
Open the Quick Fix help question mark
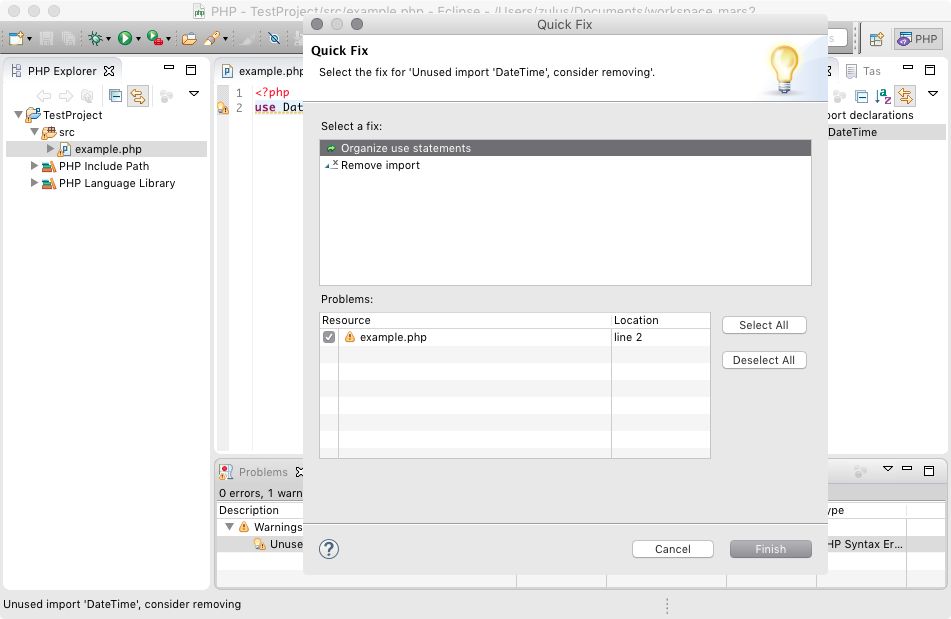(329, 549)
